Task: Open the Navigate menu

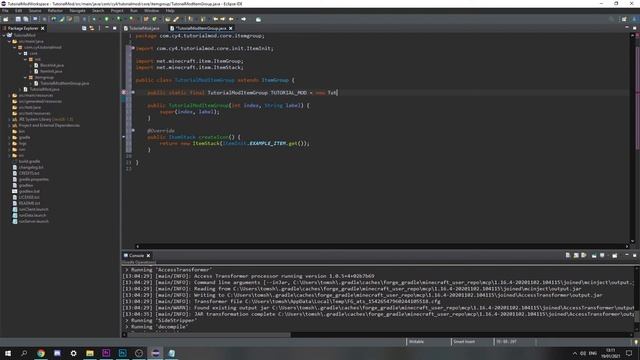Action: click(x=78, y=11)
